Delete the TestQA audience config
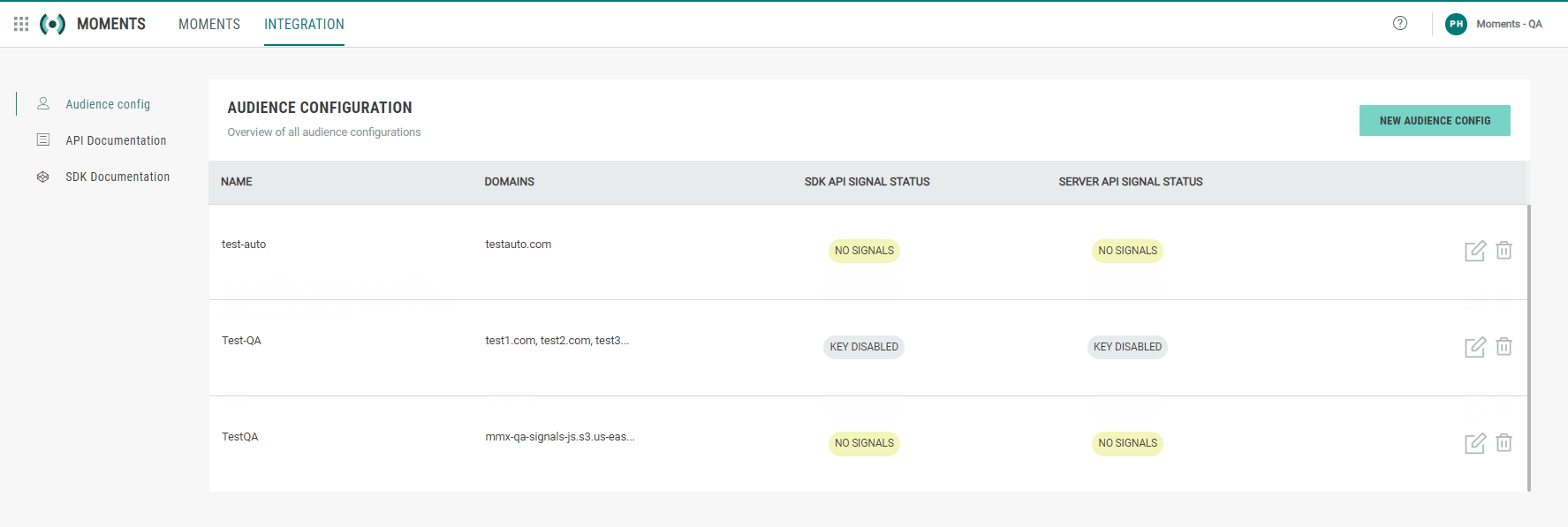Image resolution: width=1568 pixels, height=527 pixels. [x=1504, y=443]
